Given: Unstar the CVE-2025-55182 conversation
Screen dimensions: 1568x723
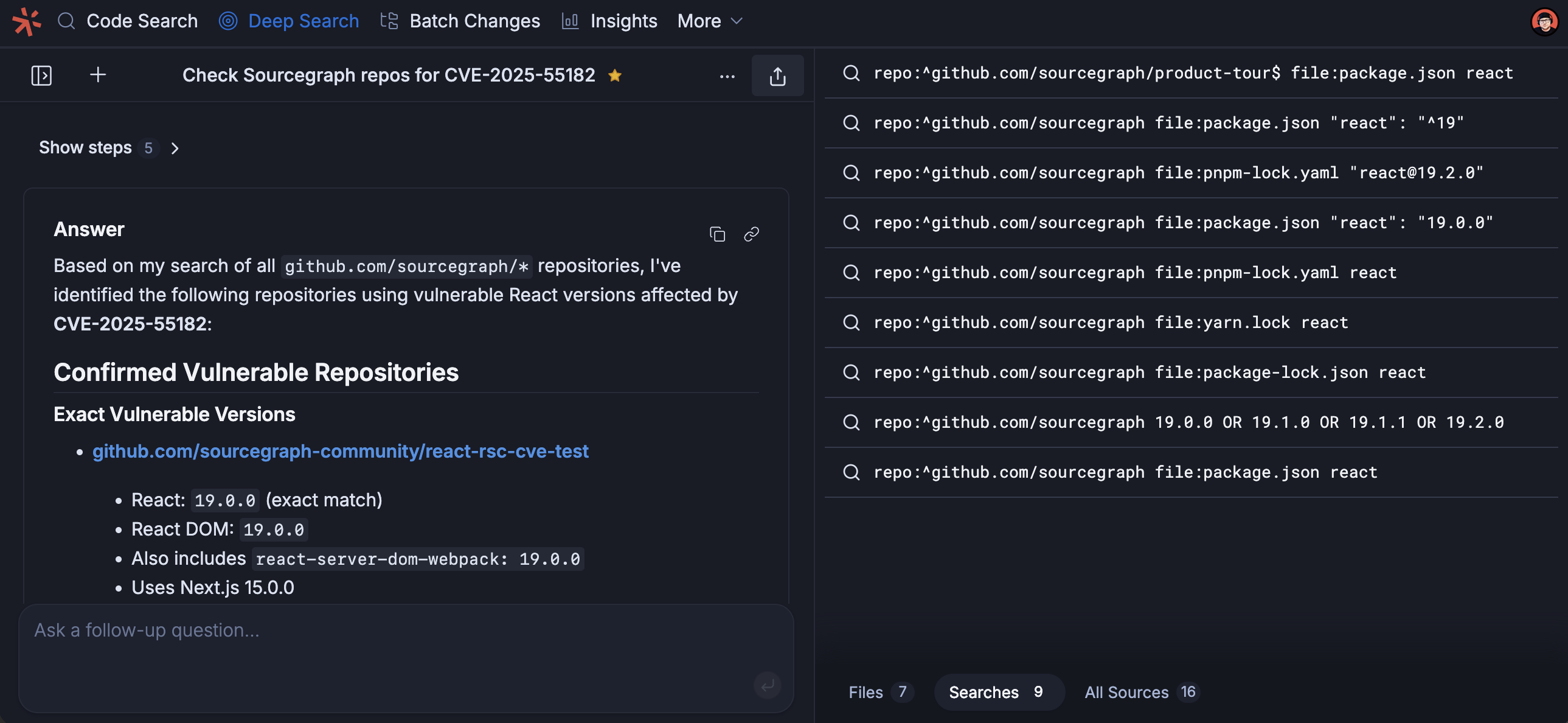Looking at the screenshot, I should click(616, 75).
